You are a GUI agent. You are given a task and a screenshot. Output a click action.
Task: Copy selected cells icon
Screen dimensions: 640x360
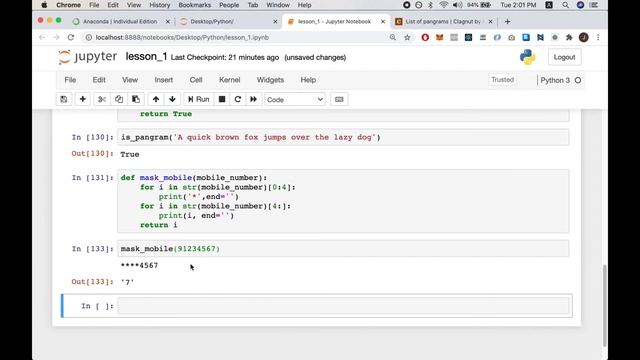click(119, 99)
